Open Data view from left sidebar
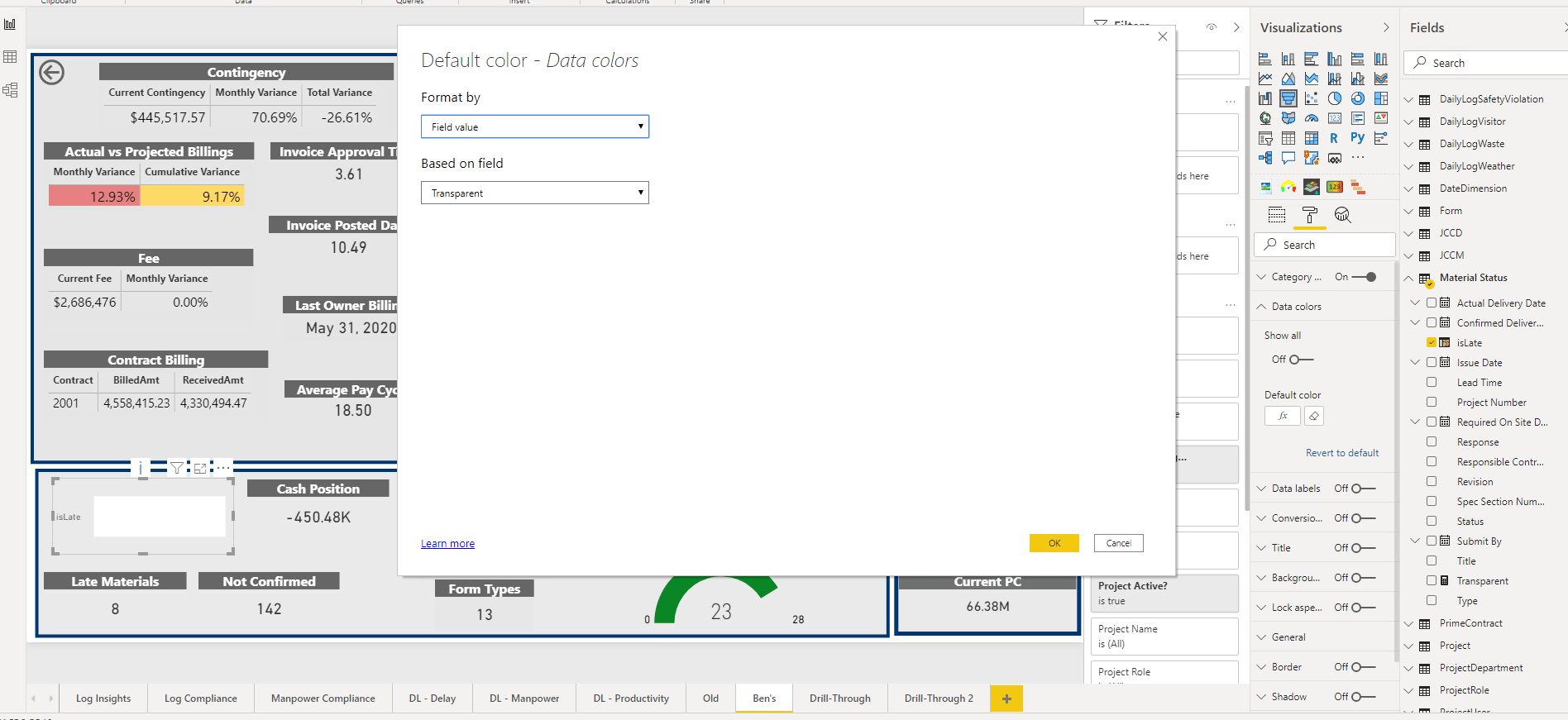This screenshot has height=720, width=1568. 10,57
